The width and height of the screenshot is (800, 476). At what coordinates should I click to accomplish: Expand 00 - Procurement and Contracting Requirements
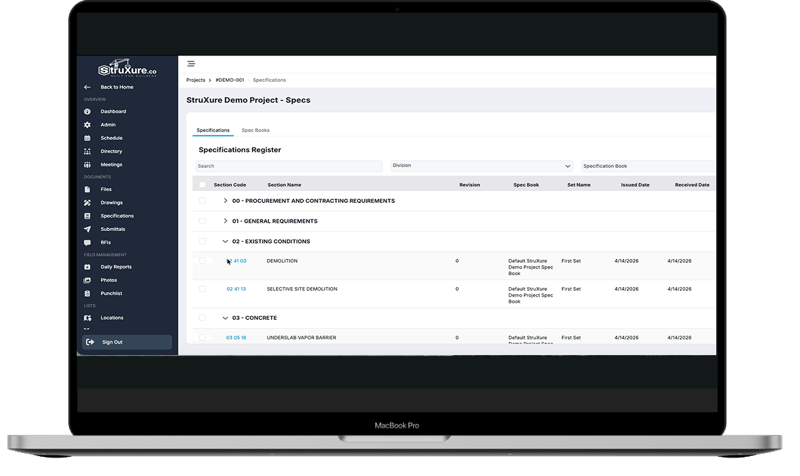[226, 201]
